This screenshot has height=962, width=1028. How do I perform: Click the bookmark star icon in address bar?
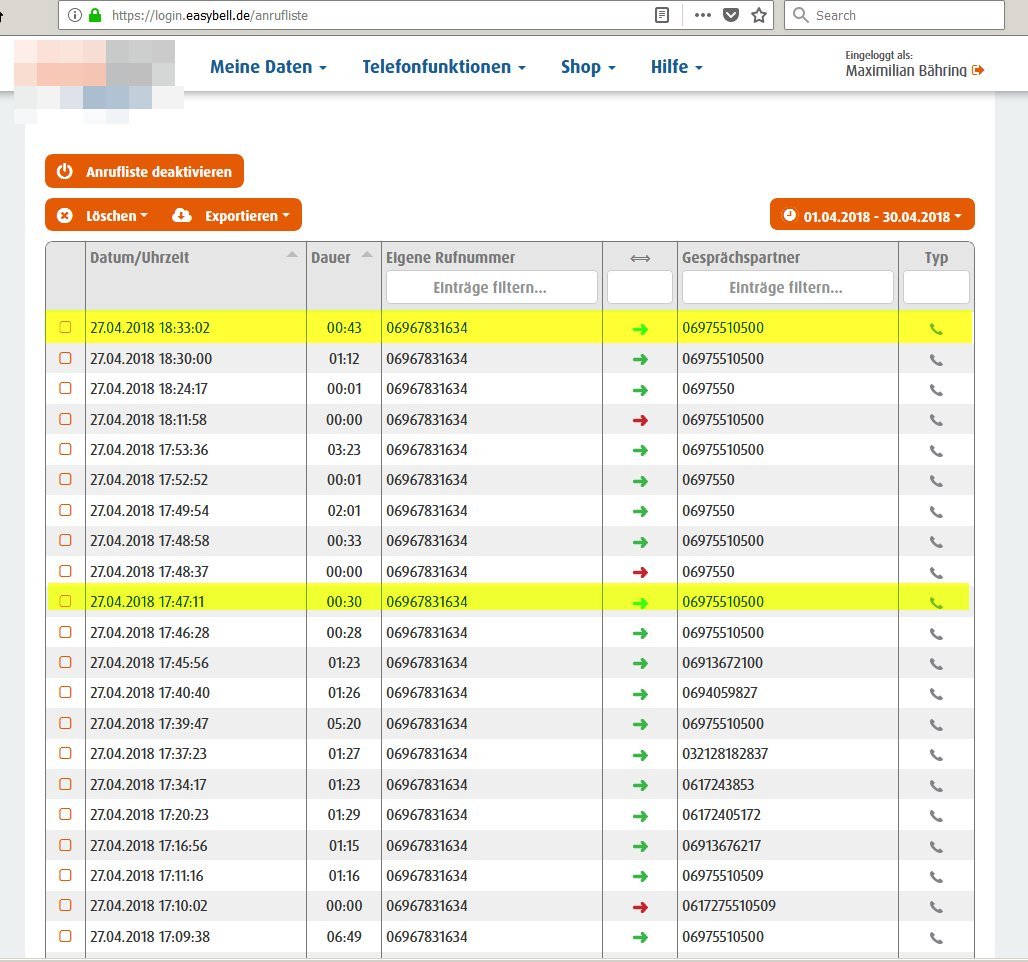tap(759, 15)
